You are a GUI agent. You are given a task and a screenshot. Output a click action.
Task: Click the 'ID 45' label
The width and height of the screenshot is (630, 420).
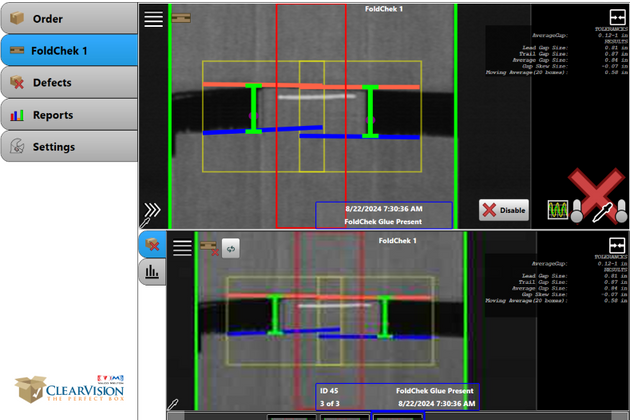[329, 390]
